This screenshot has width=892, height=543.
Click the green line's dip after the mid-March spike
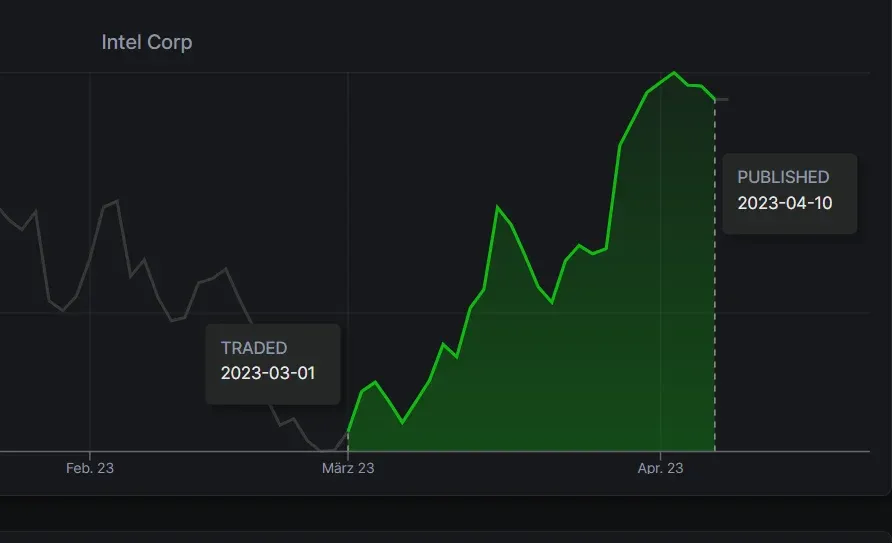click(552, 301)
